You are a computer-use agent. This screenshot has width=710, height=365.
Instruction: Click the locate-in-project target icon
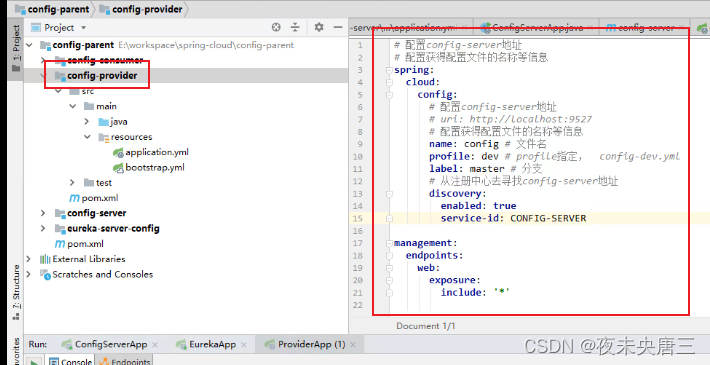click(x=276, y=28)
